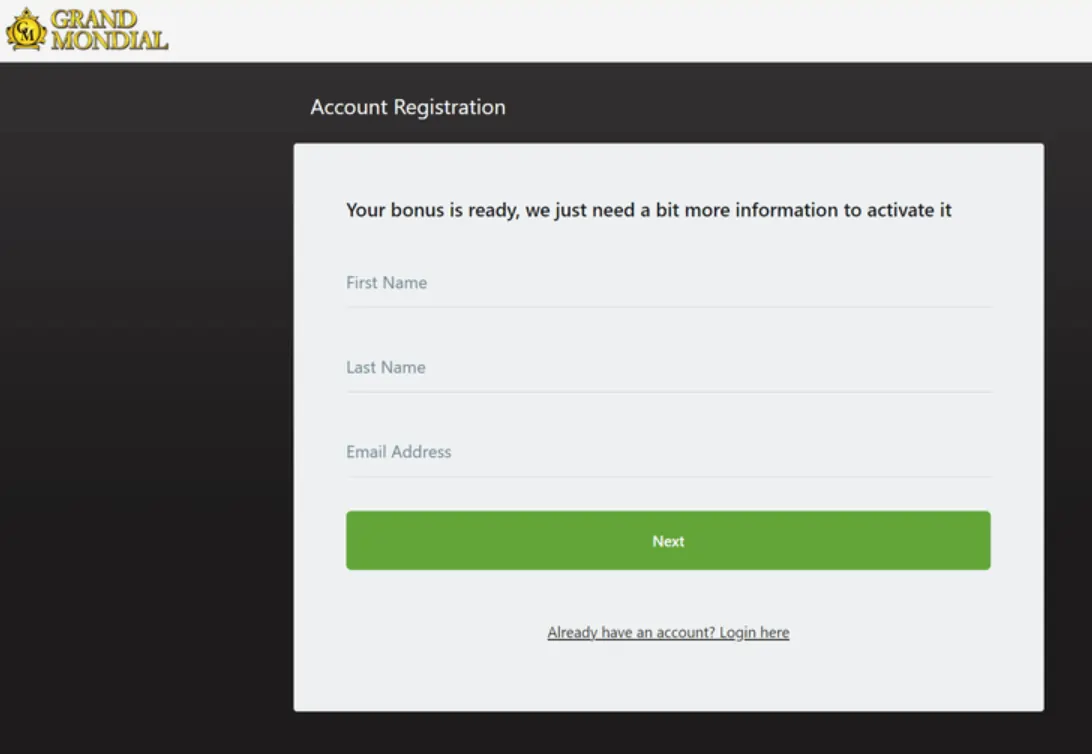Focus the Last Name field

pyautogui.click(x=668, y=368)
